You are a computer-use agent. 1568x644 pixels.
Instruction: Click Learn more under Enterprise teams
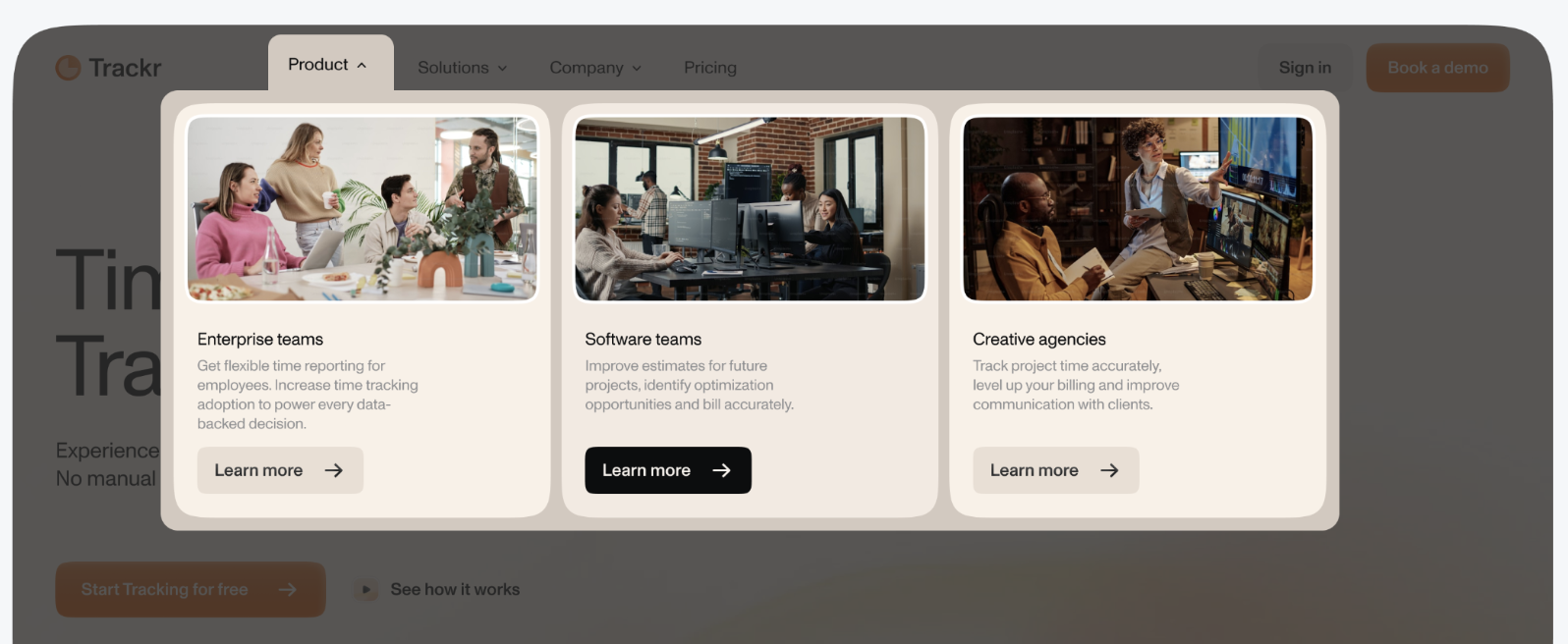[x=280, y=470]
